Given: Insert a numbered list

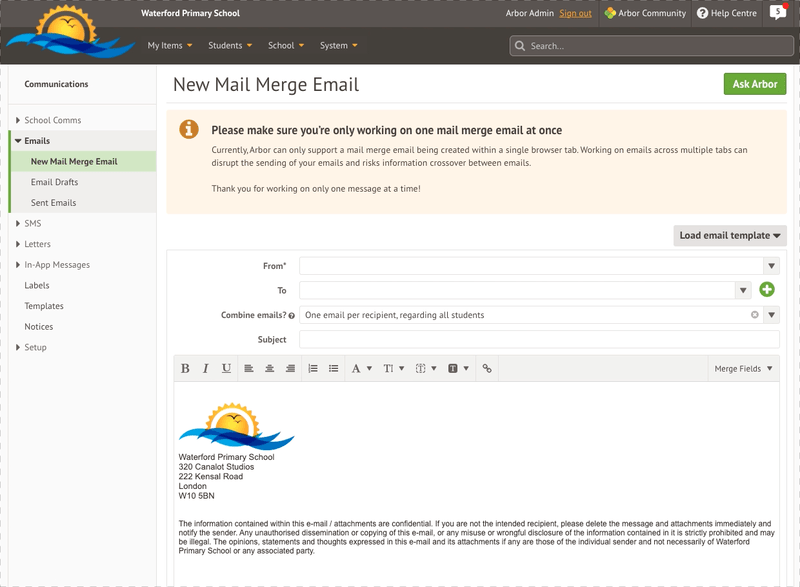Looking at the screenshot, I should [x=313, y=369].
